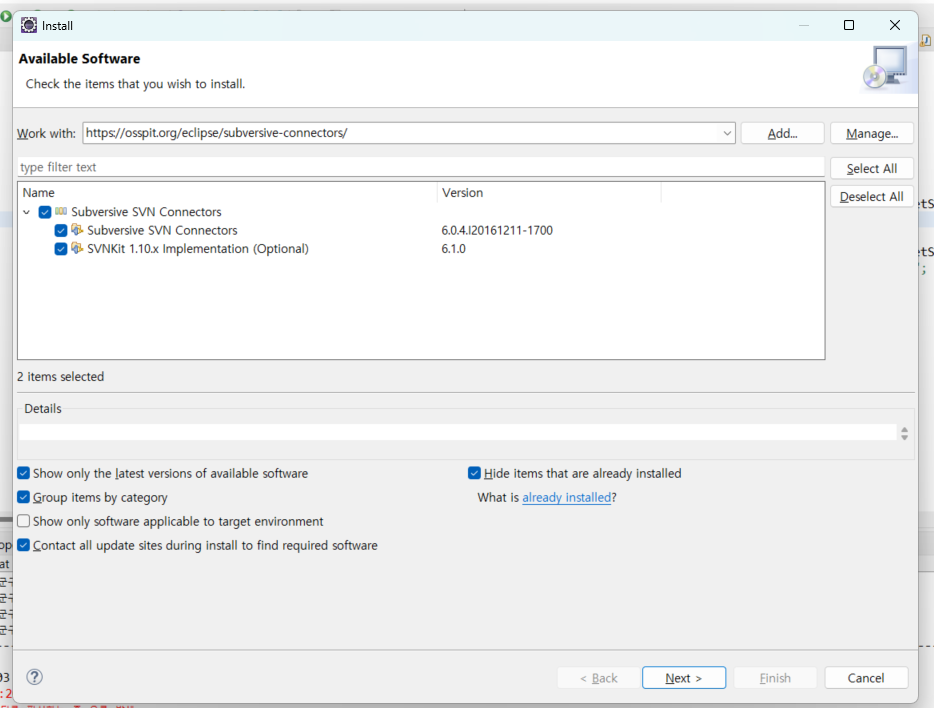The width and height of the screenshot is (934, 708).
Task: Select the 6.1.0 version cell
Action: [x=453, y=249]
